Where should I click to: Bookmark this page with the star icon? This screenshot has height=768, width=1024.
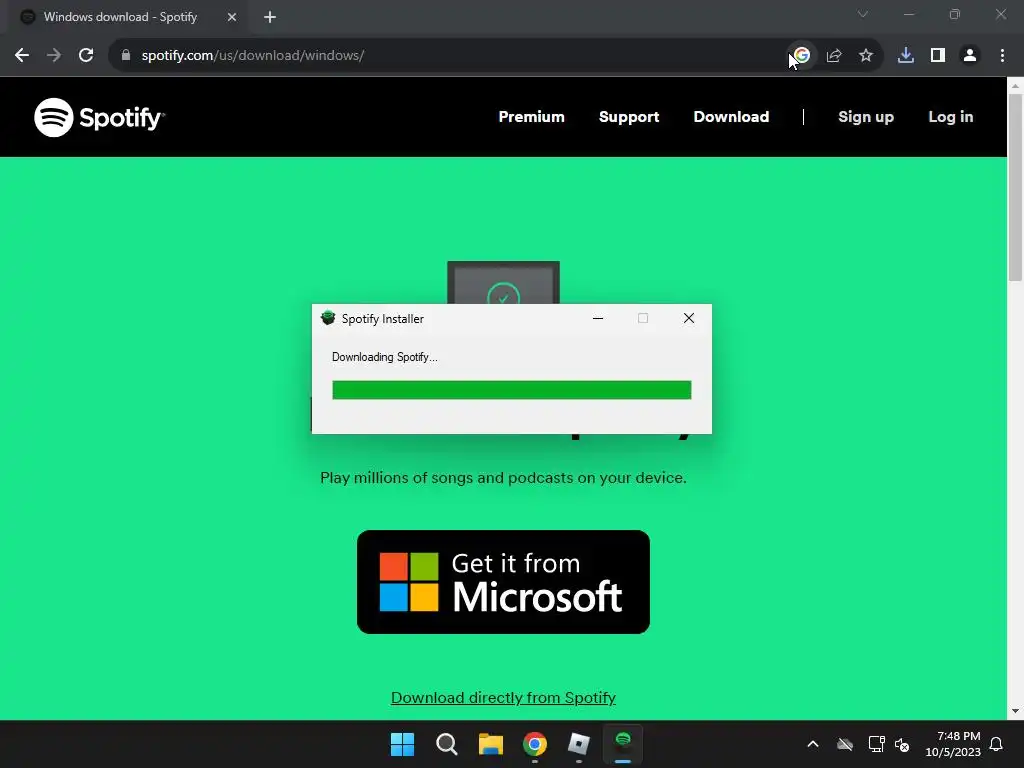click(x=866, y=56)
